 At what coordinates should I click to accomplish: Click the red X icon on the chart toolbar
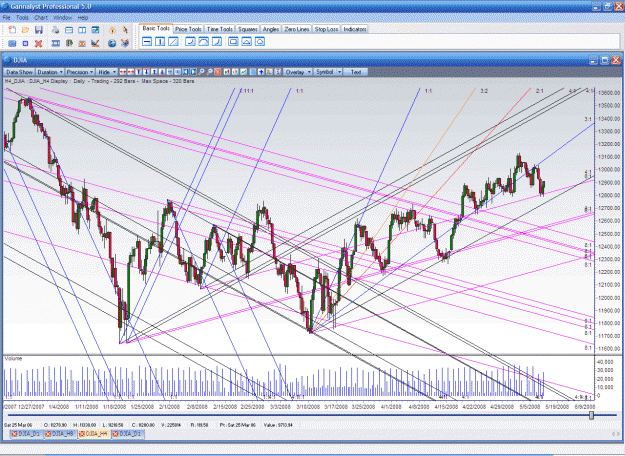[x=218, y=72]
